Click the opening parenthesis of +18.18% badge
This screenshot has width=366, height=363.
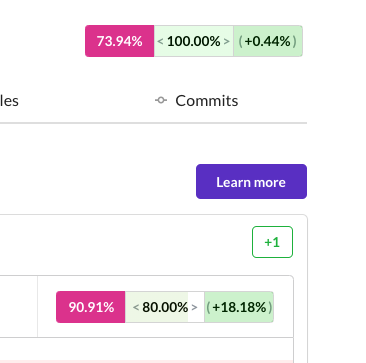coord(209,307)
